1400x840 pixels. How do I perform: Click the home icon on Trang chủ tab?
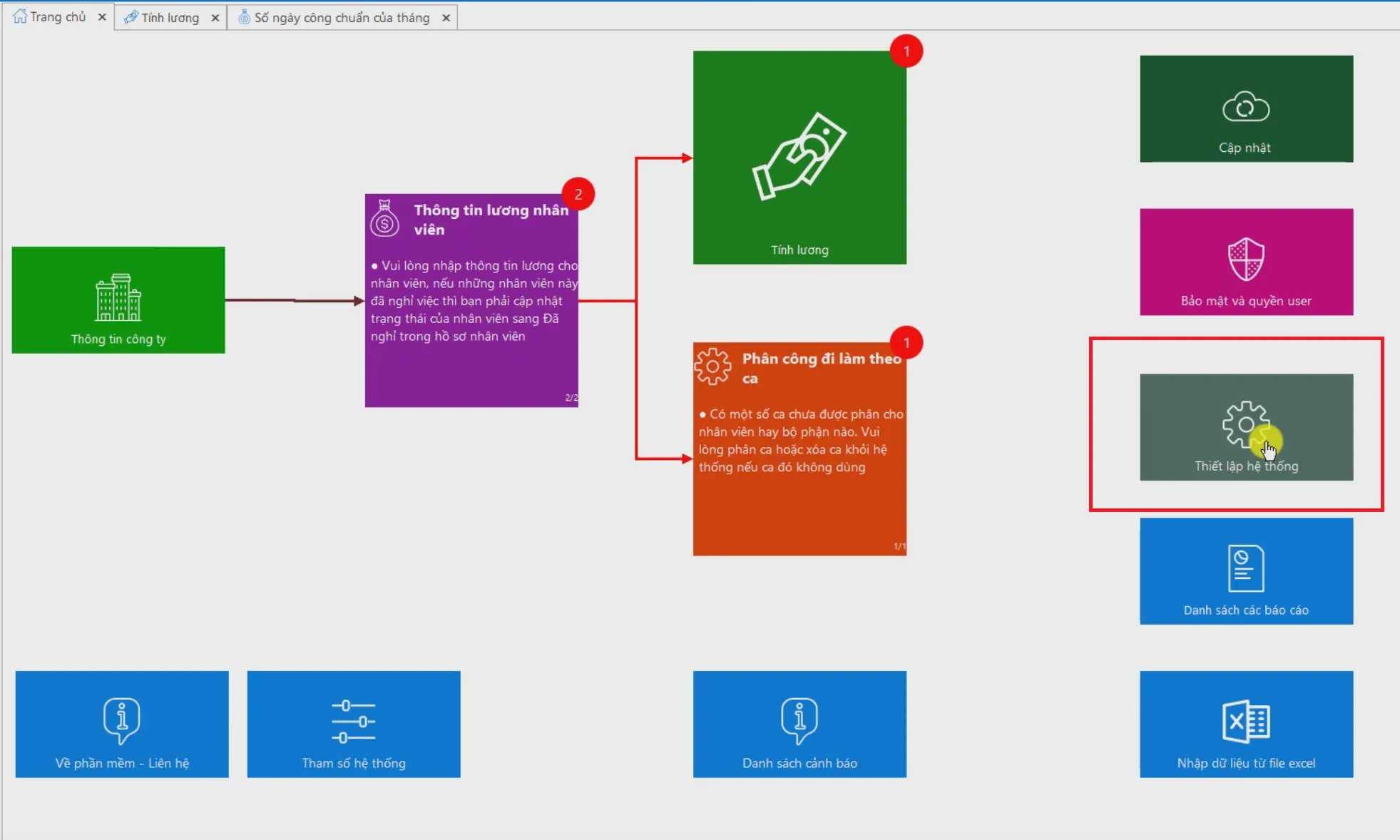pos(20,16)
